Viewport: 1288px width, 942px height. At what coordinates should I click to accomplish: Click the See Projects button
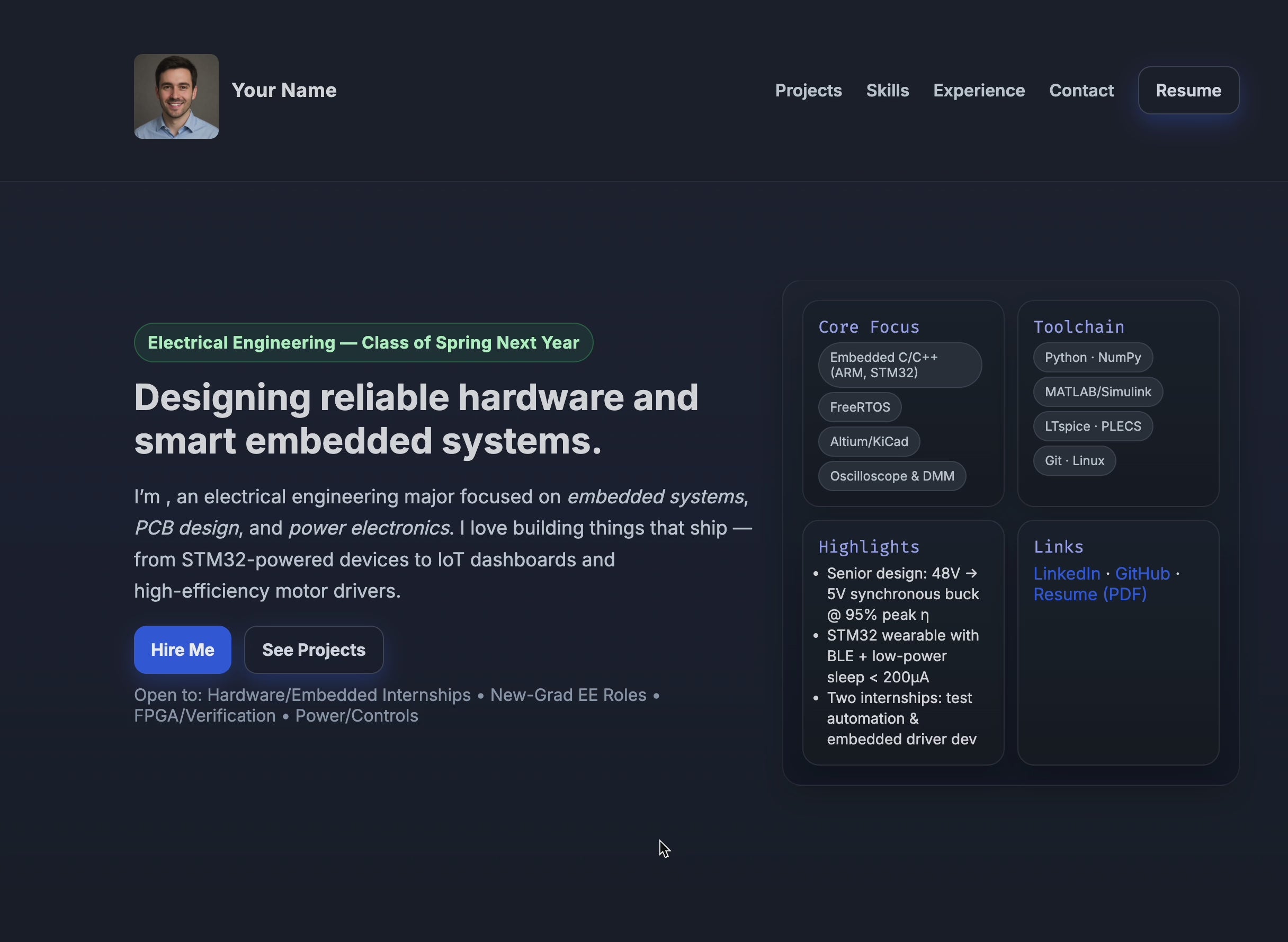[314, 650]
